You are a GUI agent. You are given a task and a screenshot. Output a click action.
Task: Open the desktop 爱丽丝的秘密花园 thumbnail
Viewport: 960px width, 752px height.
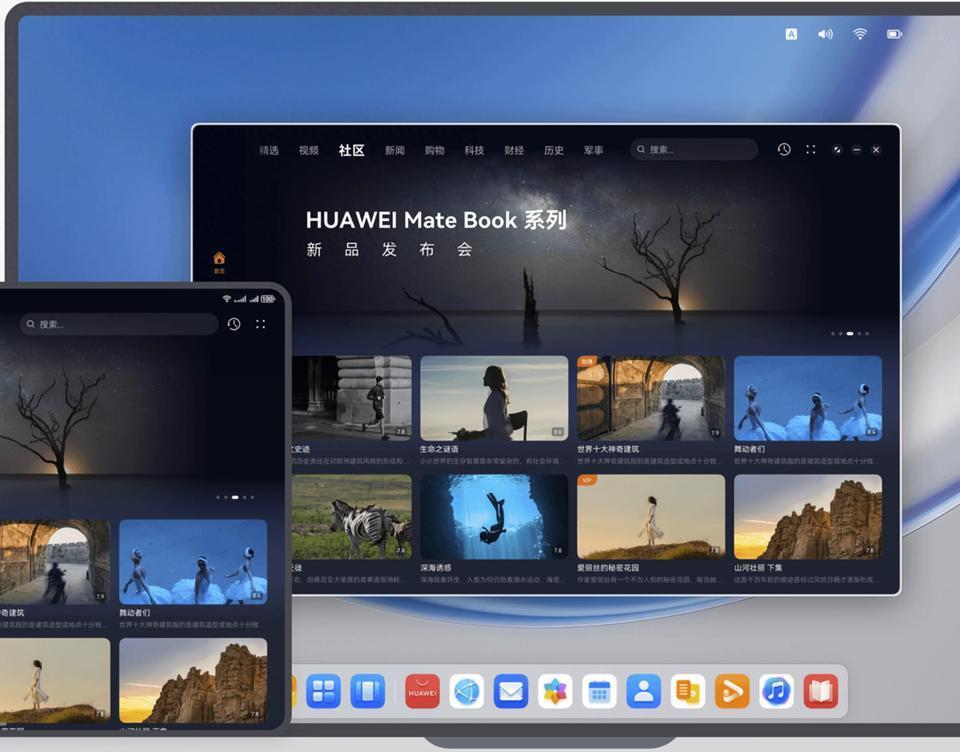[651, 517]
